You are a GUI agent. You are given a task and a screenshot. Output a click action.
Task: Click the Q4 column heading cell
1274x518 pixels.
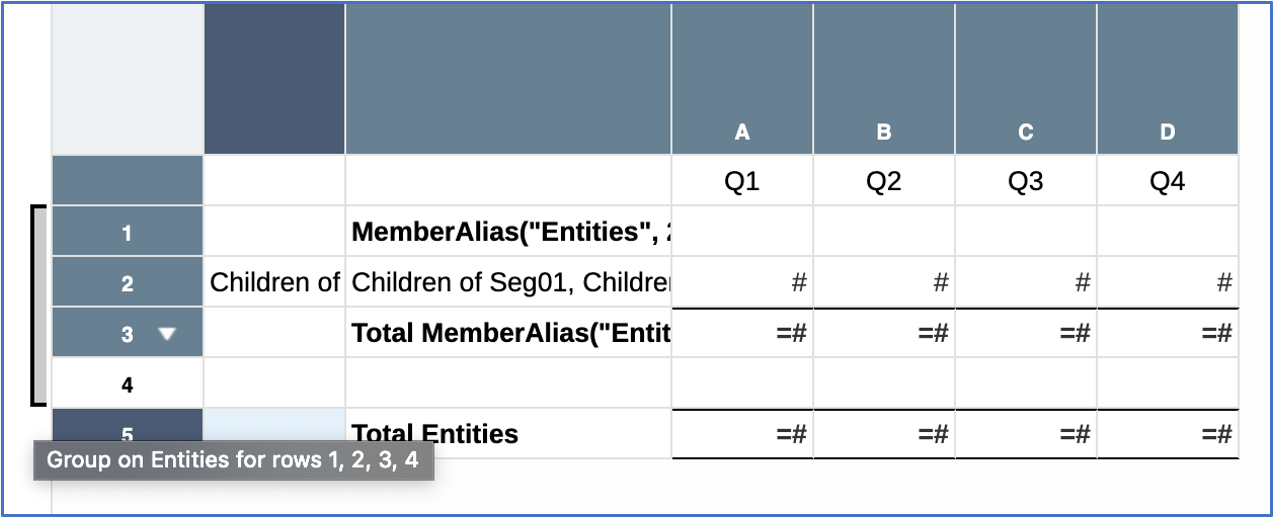point(1167,182)
